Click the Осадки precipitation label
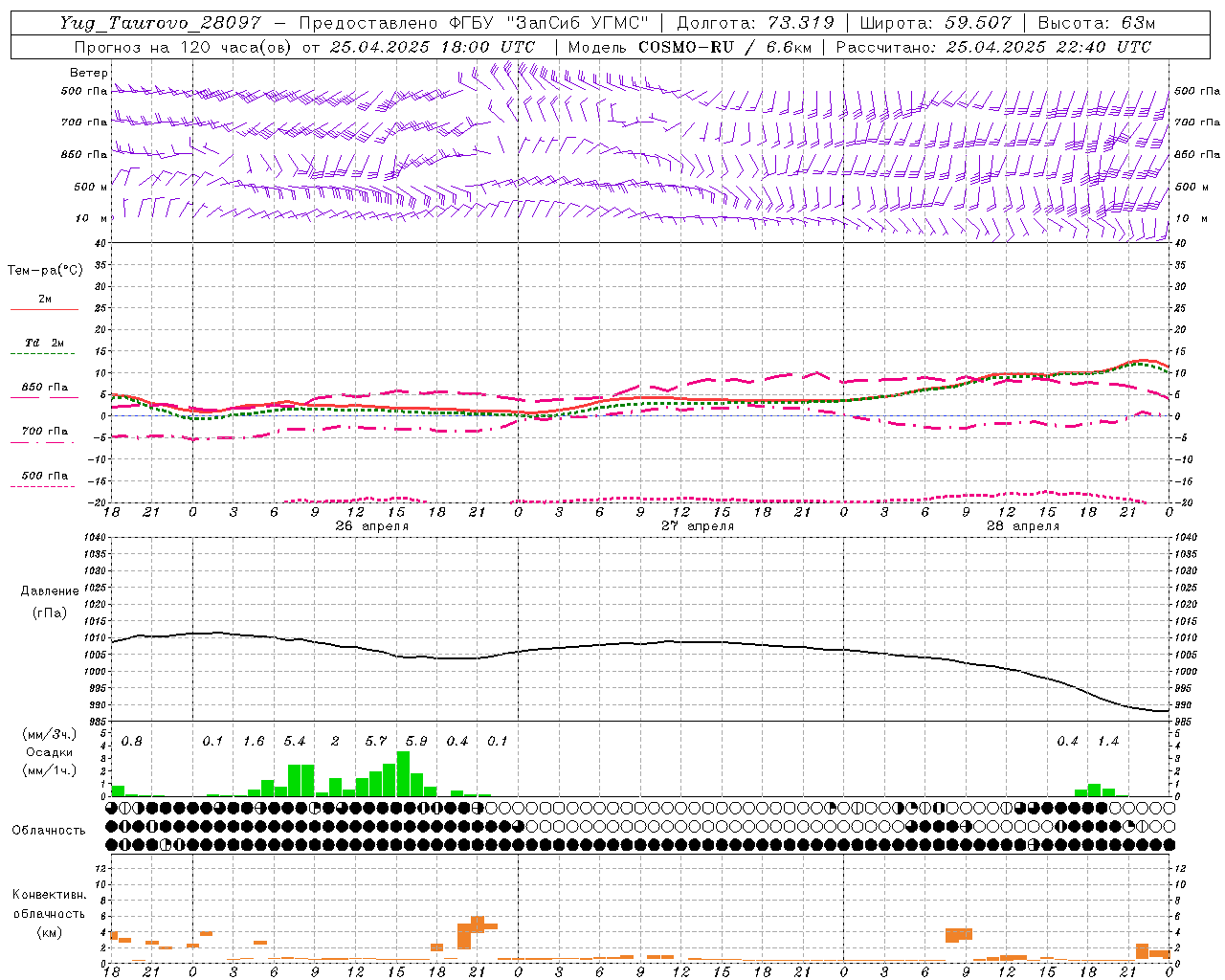 click(x=50, y=752)
